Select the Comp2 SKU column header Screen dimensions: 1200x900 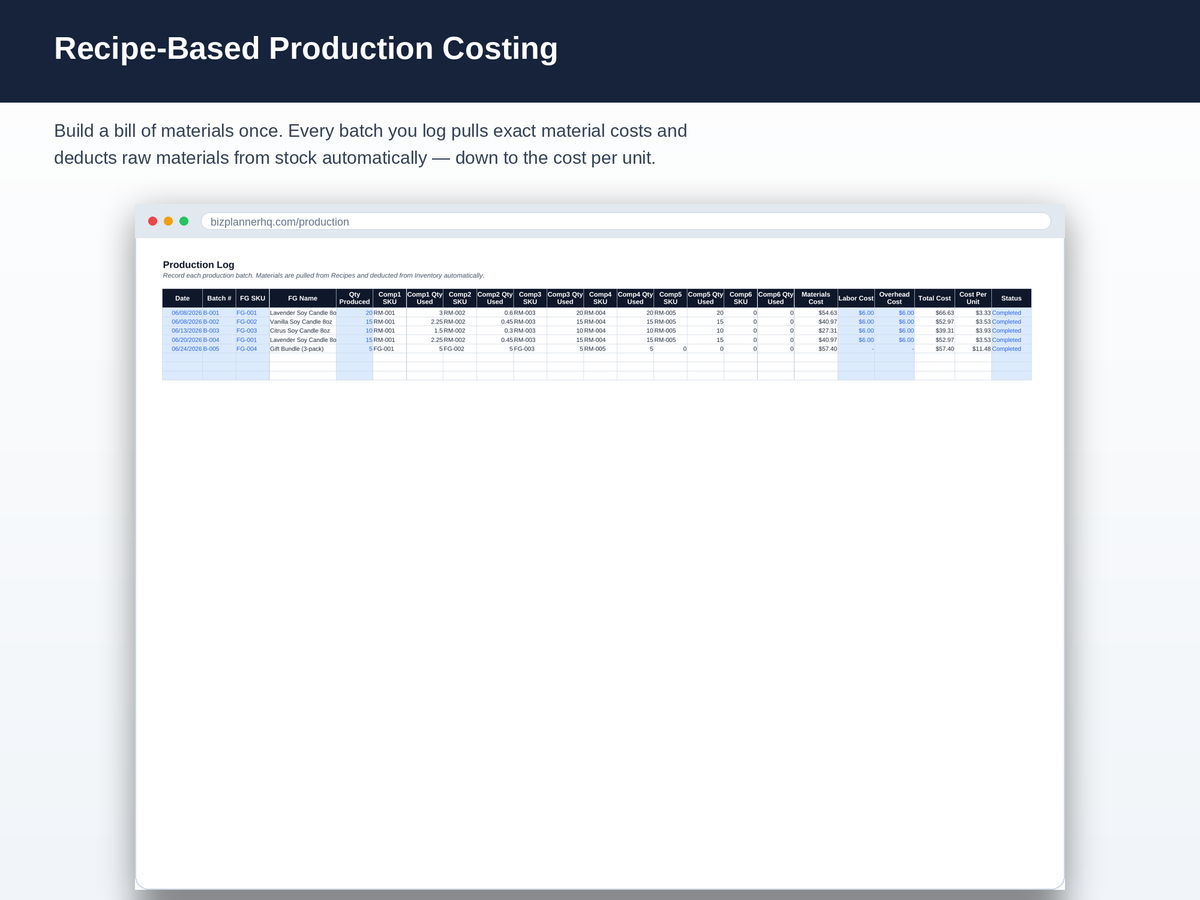pyautogui.click(x=460, y=298)
